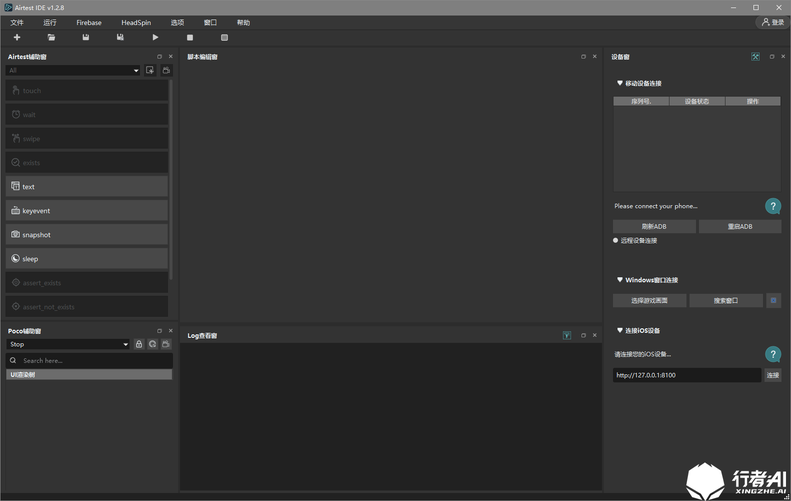This screenshot has height=501, width=791.
Task: Close the Poco辅助窗 panel
Action: 171,330
